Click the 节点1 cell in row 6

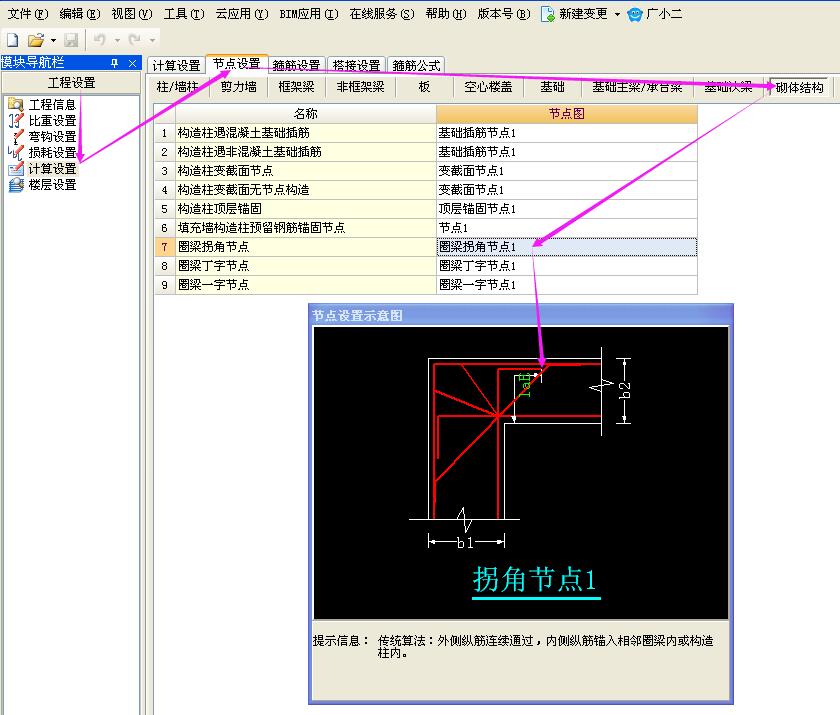(x=567, y=228)
